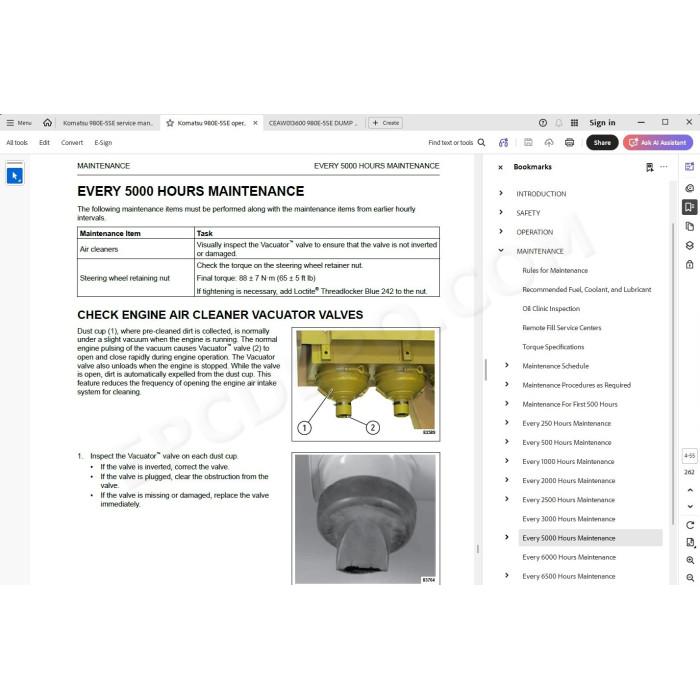The image size is (700, 700).
Task: Collapse the MAINTENANCE bookmark
Action: pos(501,250)
